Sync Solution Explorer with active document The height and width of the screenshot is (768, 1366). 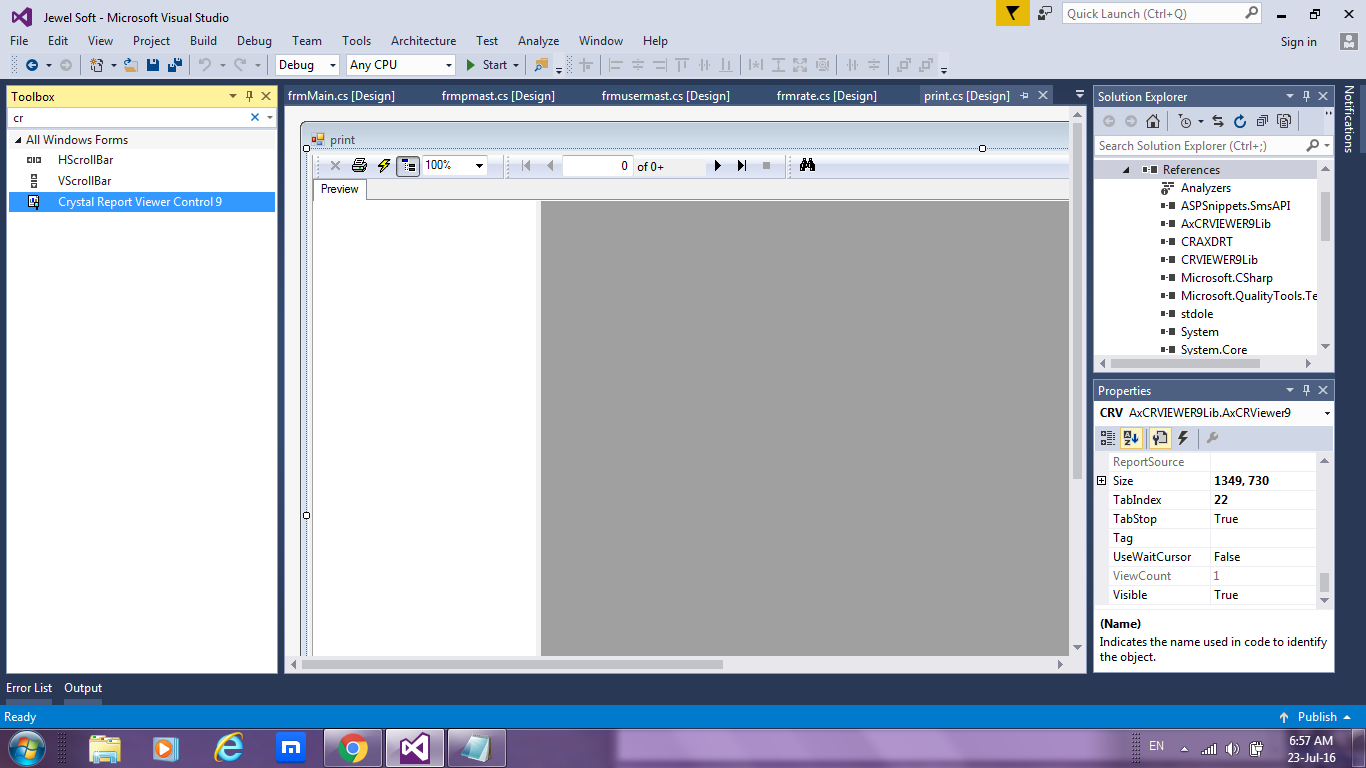point(1218,121)
